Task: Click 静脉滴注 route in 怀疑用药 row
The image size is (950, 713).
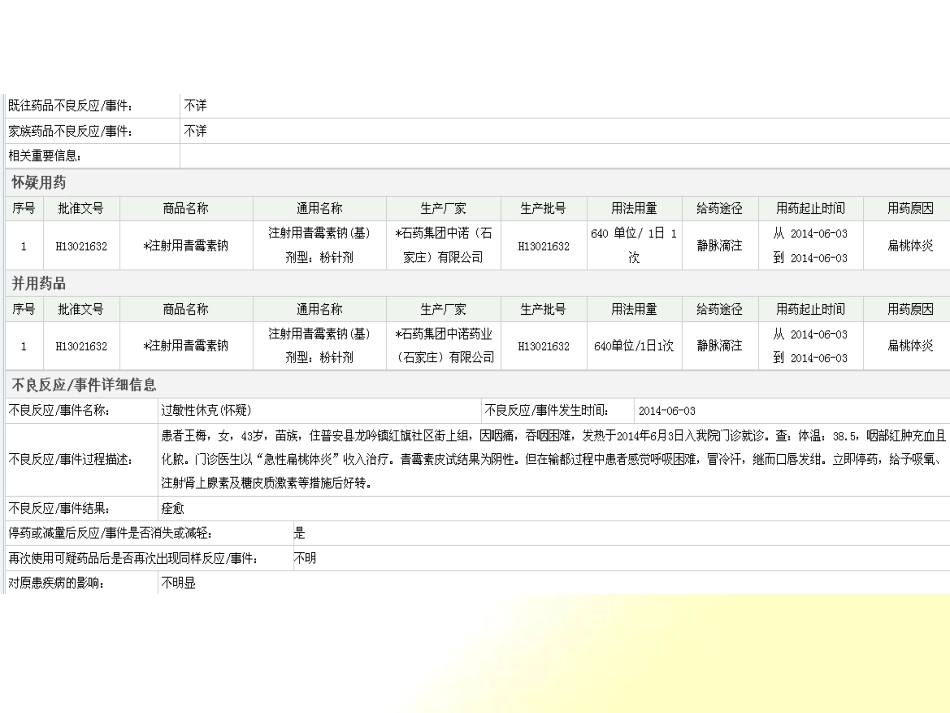Action: [720, 245]
